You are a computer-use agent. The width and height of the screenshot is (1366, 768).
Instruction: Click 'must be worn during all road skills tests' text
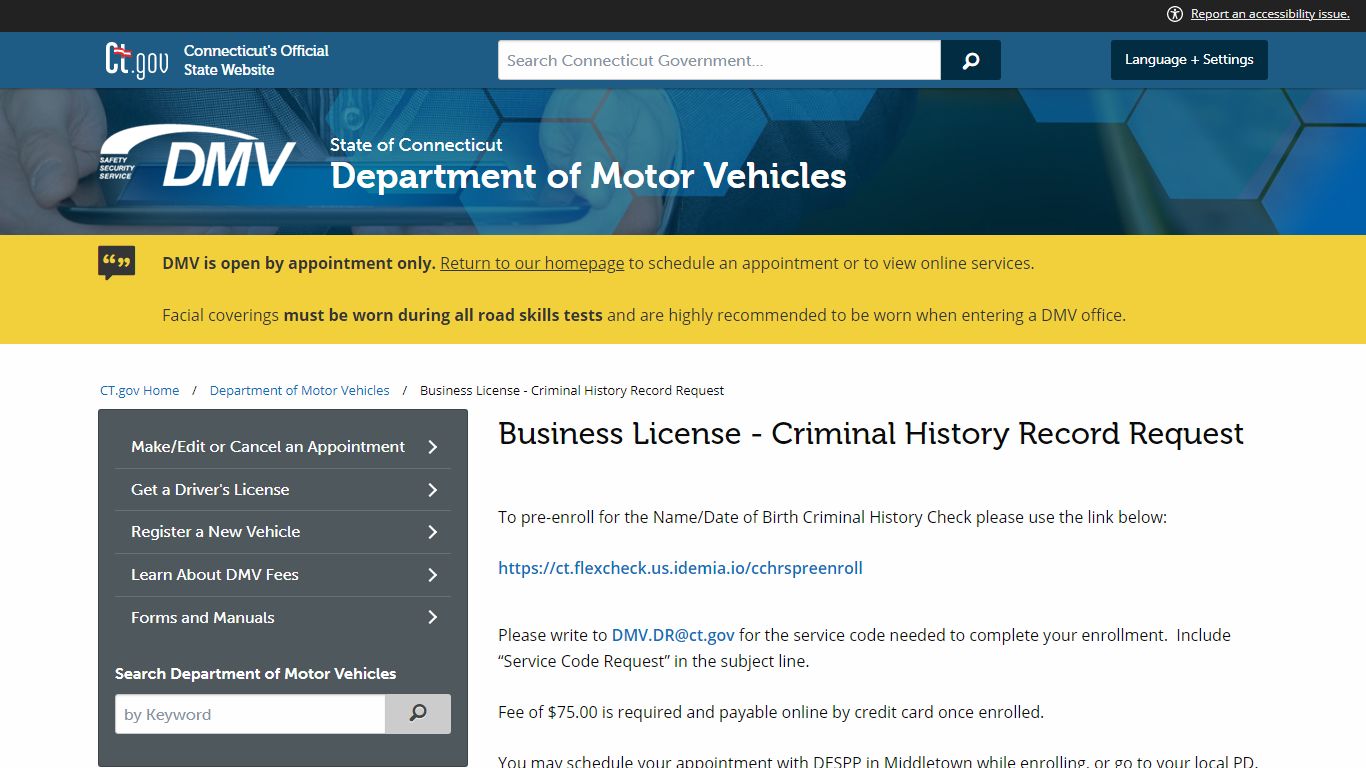[x=443, y=315]
